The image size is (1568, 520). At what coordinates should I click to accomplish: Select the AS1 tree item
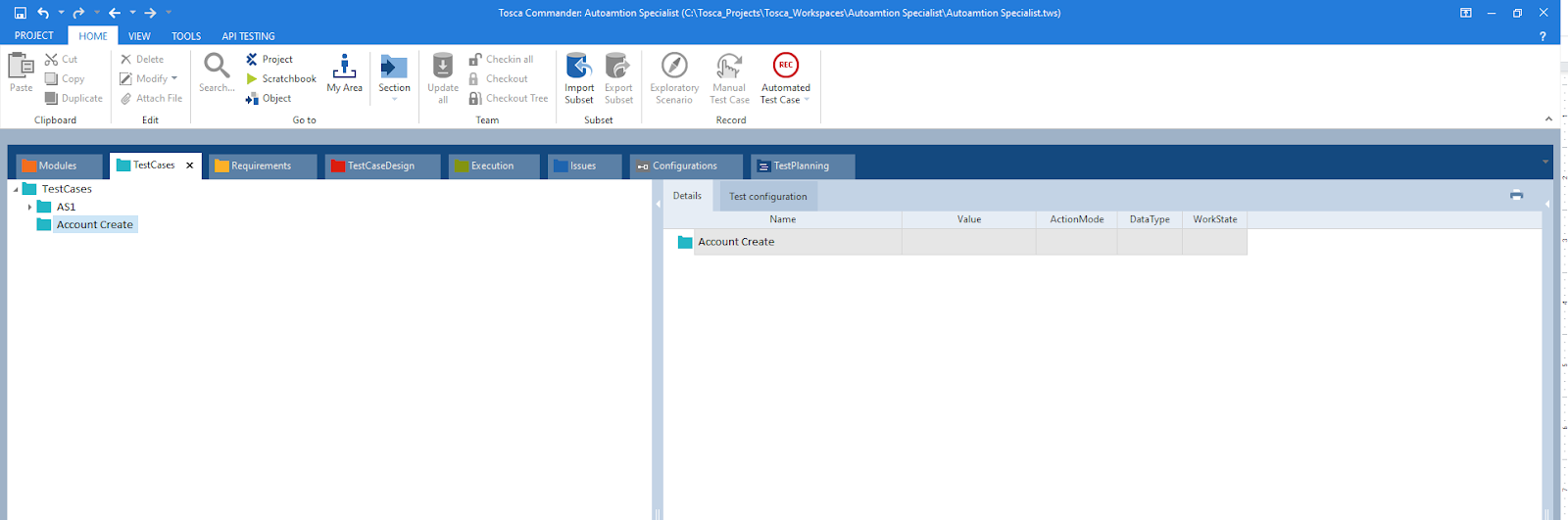[66, 207]
